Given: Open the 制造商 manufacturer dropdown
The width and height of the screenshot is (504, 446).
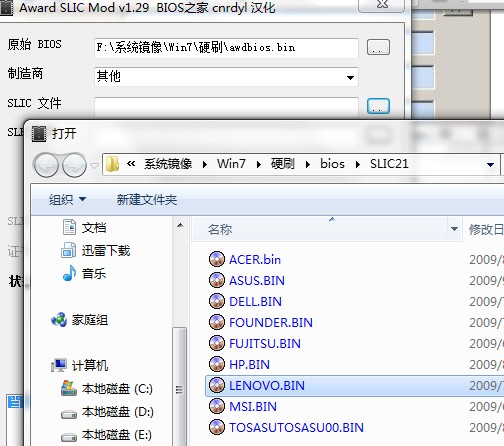Looking at the screenshot, I should 350,78.
